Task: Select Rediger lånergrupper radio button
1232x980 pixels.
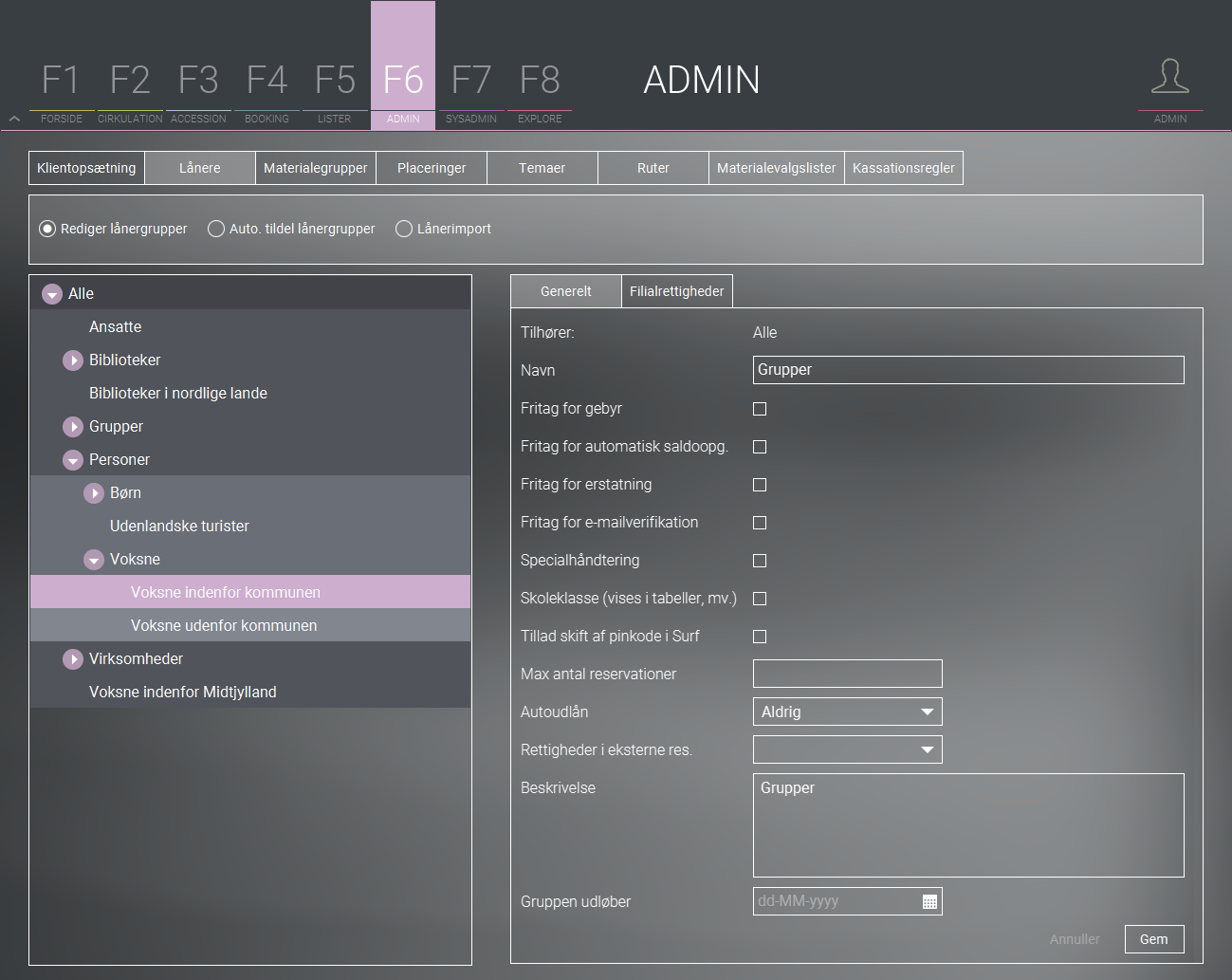Action: 47,229
